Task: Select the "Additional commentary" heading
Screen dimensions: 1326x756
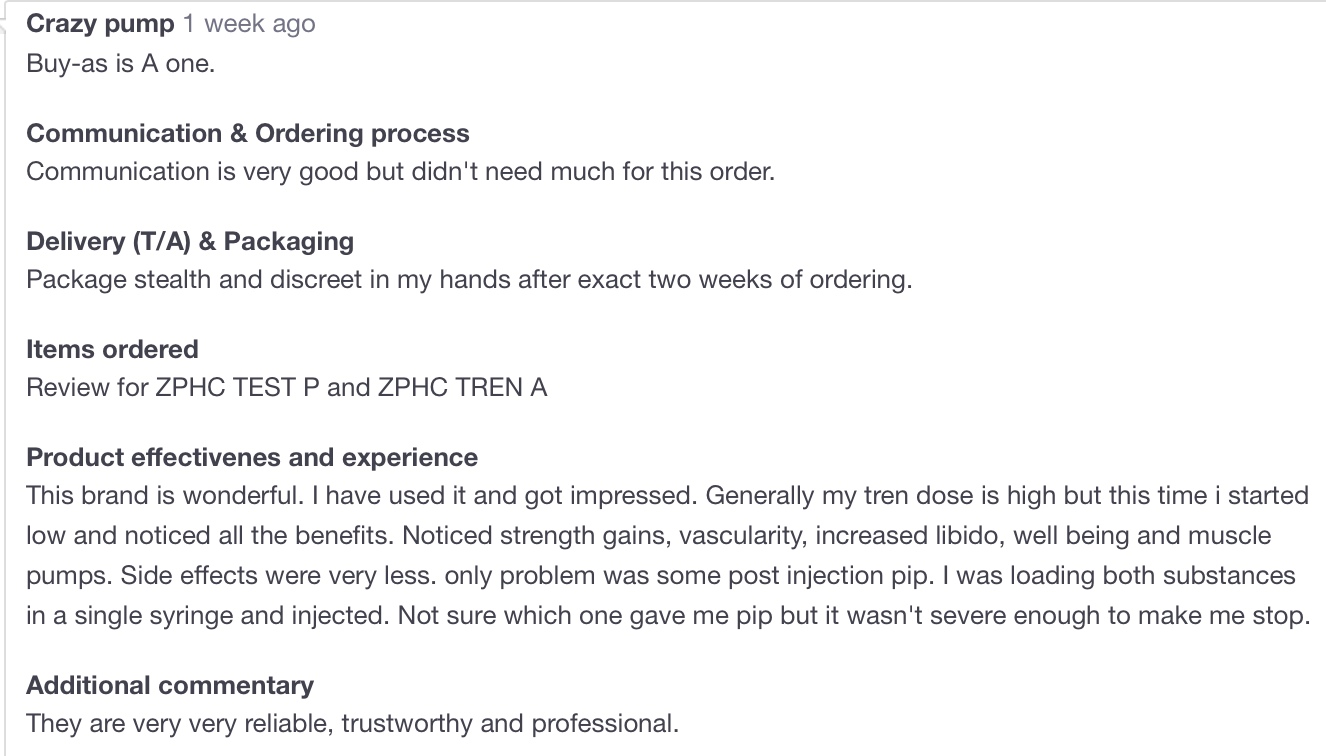Action: pos(170,685)
